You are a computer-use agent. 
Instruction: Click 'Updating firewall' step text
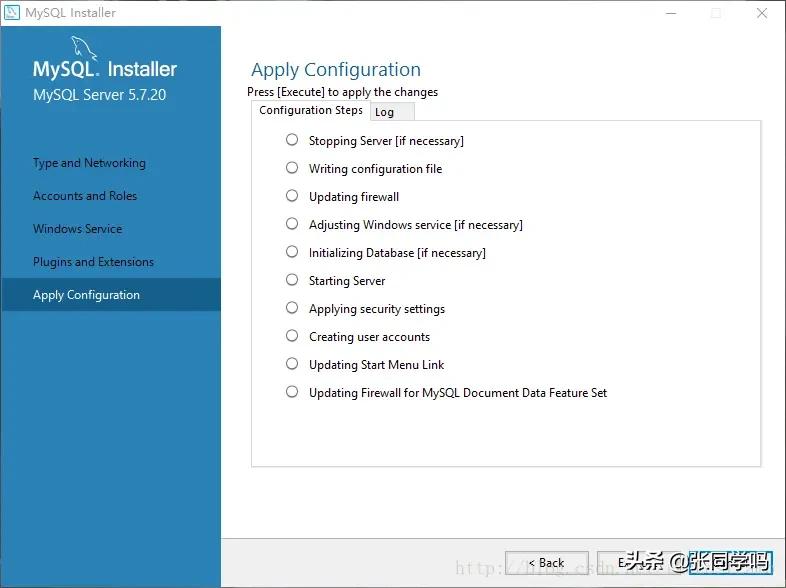click(354, 197)
